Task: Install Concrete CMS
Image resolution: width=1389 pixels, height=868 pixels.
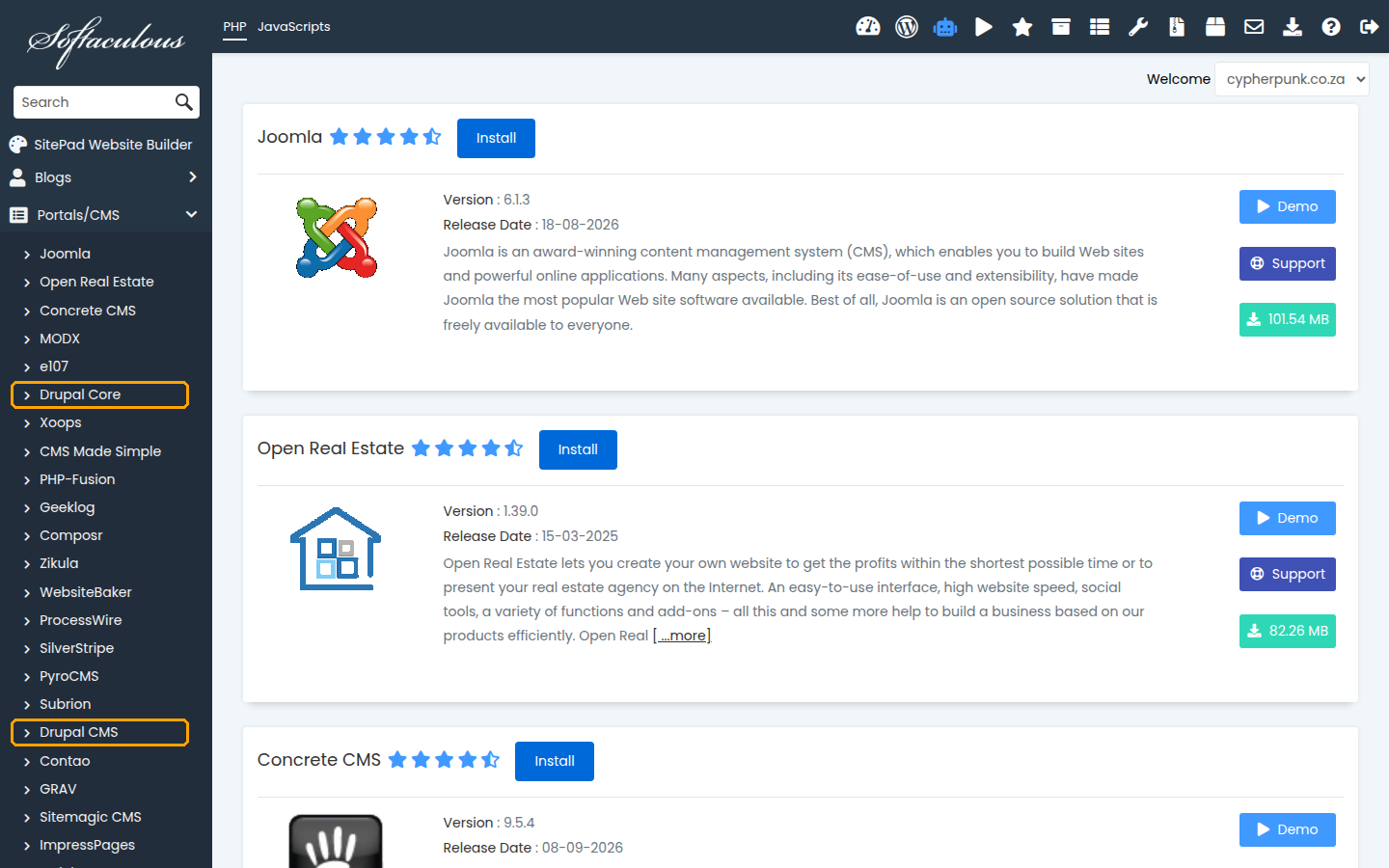Action: click(x=555, y=761)
